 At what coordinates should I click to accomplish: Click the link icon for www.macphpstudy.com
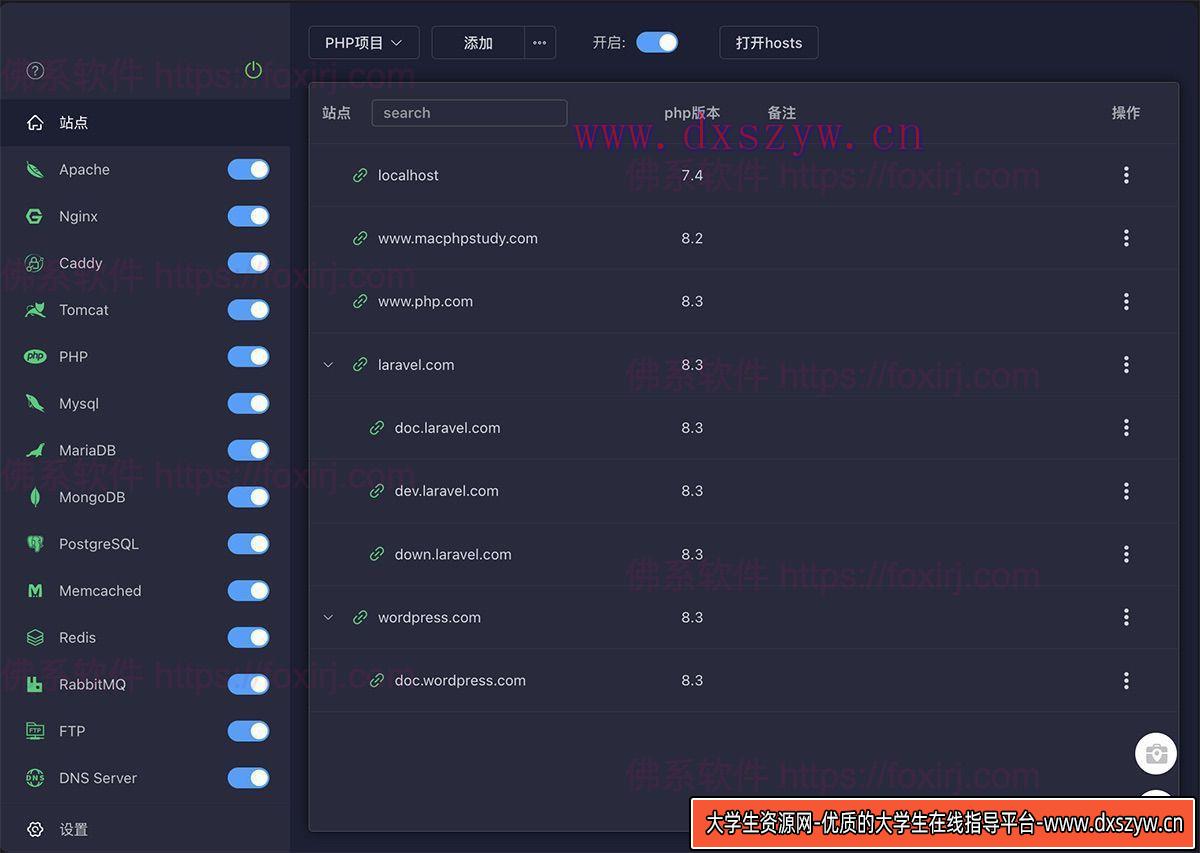360,238
